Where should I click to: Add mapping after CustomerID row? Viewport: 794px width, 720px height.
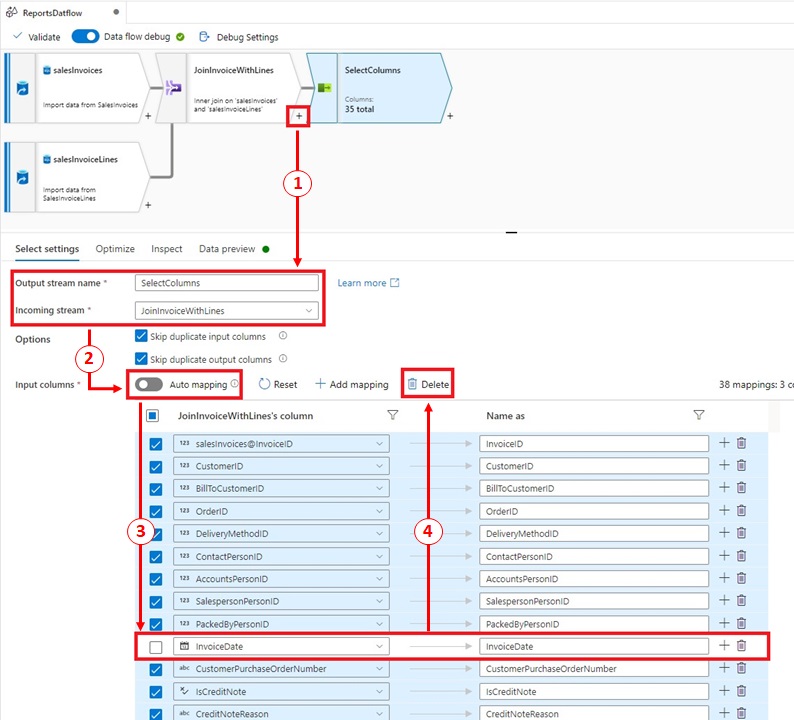[x=724, y=465]
